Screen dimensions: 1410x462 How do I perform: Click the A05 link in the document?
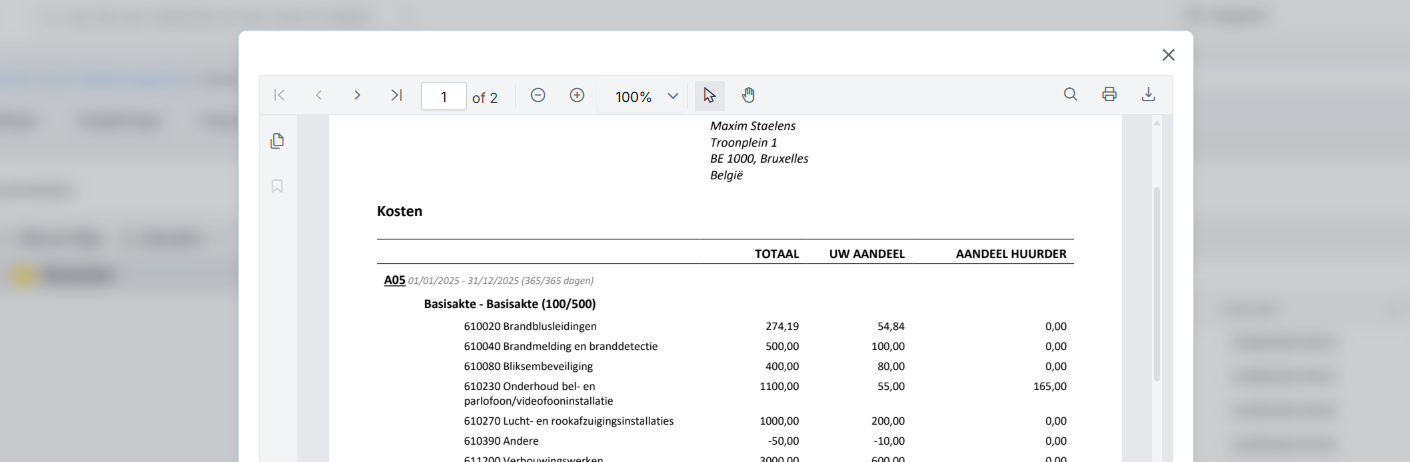coord(394,280)
